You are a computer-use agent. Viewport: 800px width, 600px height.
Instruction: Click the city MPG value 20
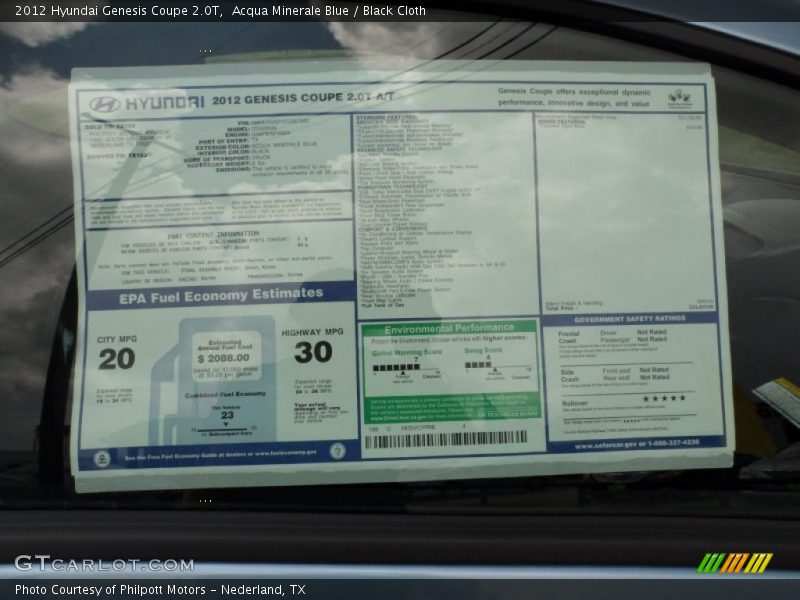(117, 359)
